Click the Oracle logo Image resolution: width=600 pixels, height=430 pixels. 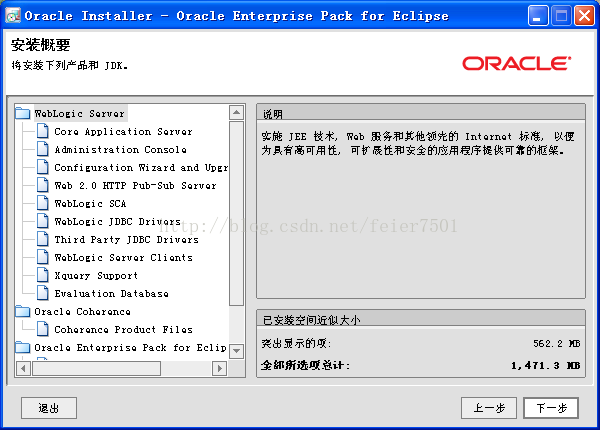[517, 64]
